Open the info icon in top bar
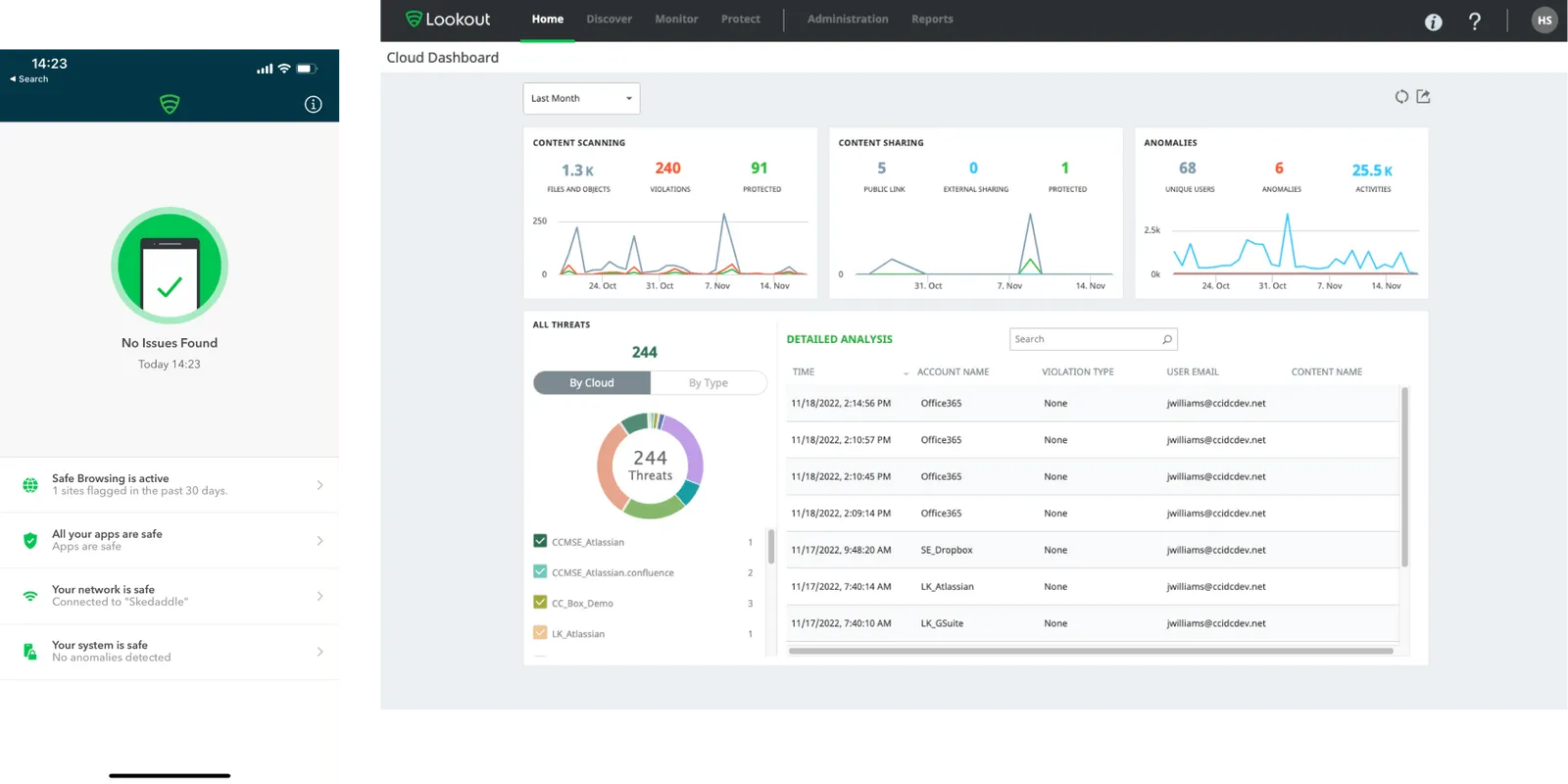Image resolution: width=1568 pixels, height=784 pixels. point(1433,22)
